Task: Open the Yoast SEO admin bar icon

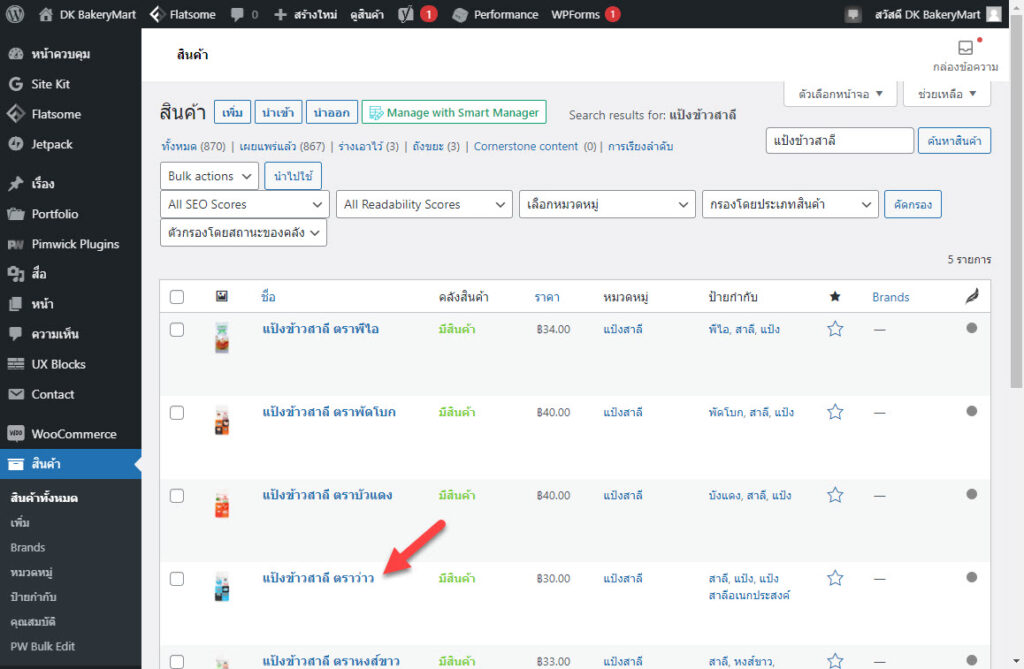Action: 407,14
